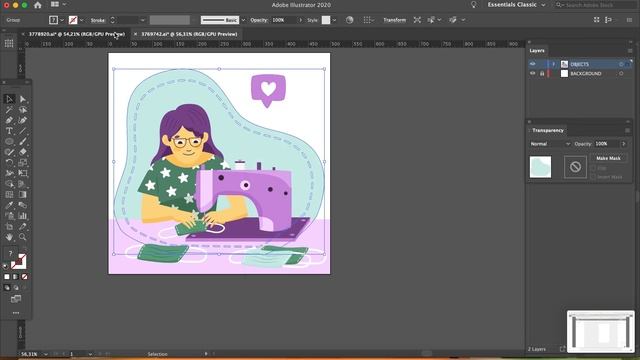Screen dimensions: 640x360
Task: Set color mode to None
Action: (24, 277)
